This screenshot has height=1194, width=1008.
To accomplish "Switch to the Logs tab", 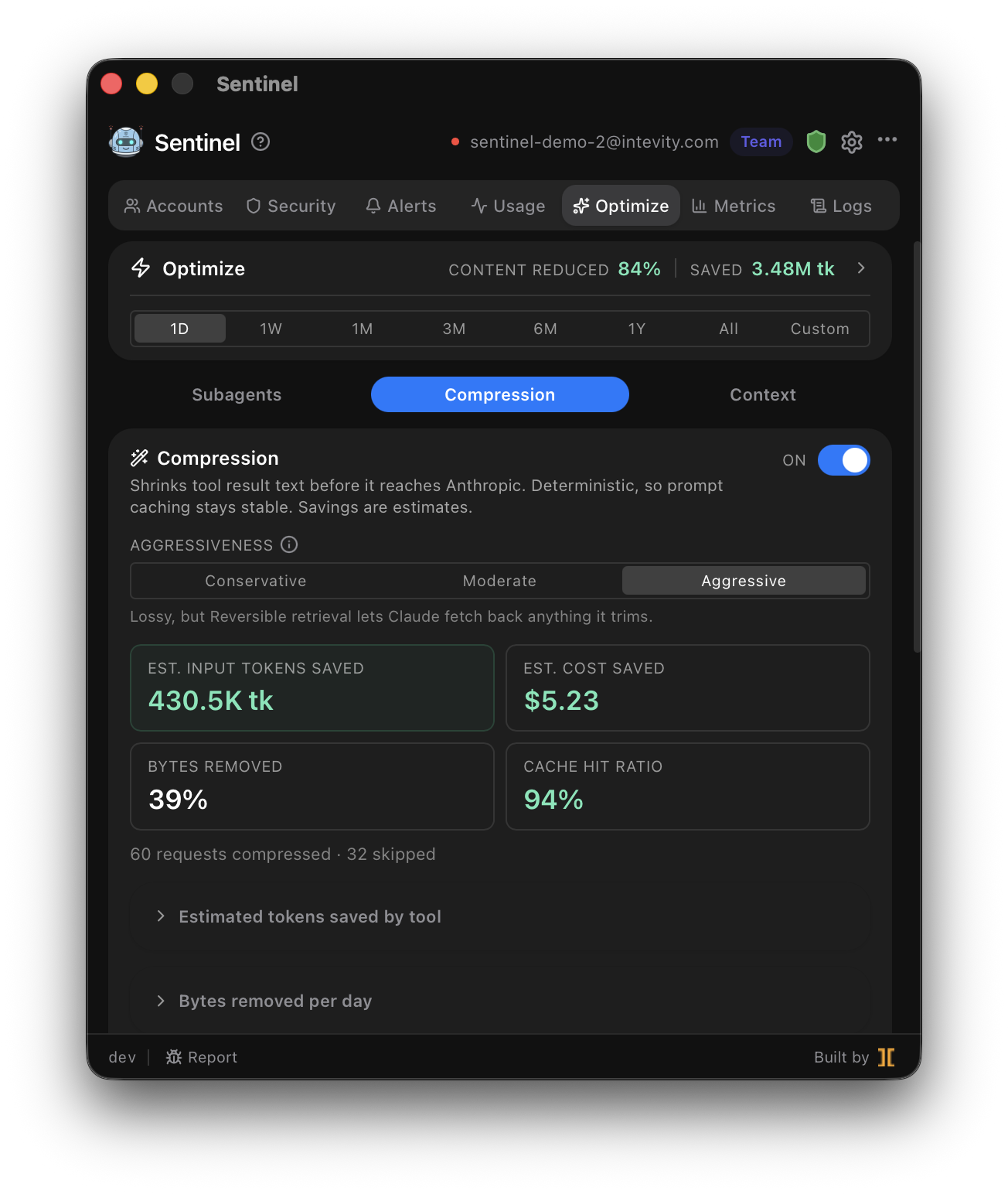I will 841,206.
